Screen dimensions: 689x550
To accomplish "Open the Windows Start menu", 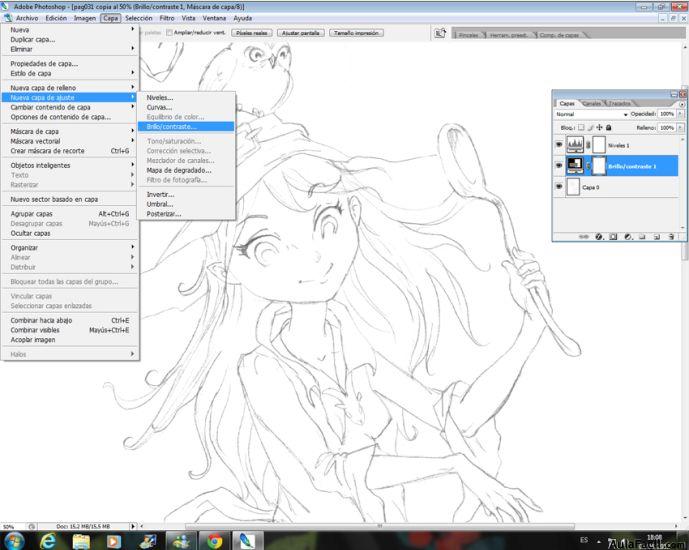I will pyautogui.click(x=14, y=540).
